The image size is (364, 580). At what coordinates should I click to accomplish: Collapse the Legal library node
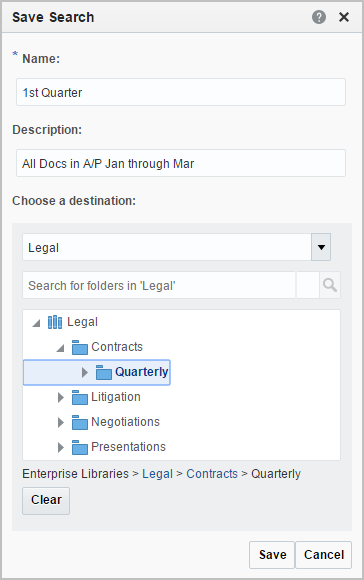[x=36, y=323]
